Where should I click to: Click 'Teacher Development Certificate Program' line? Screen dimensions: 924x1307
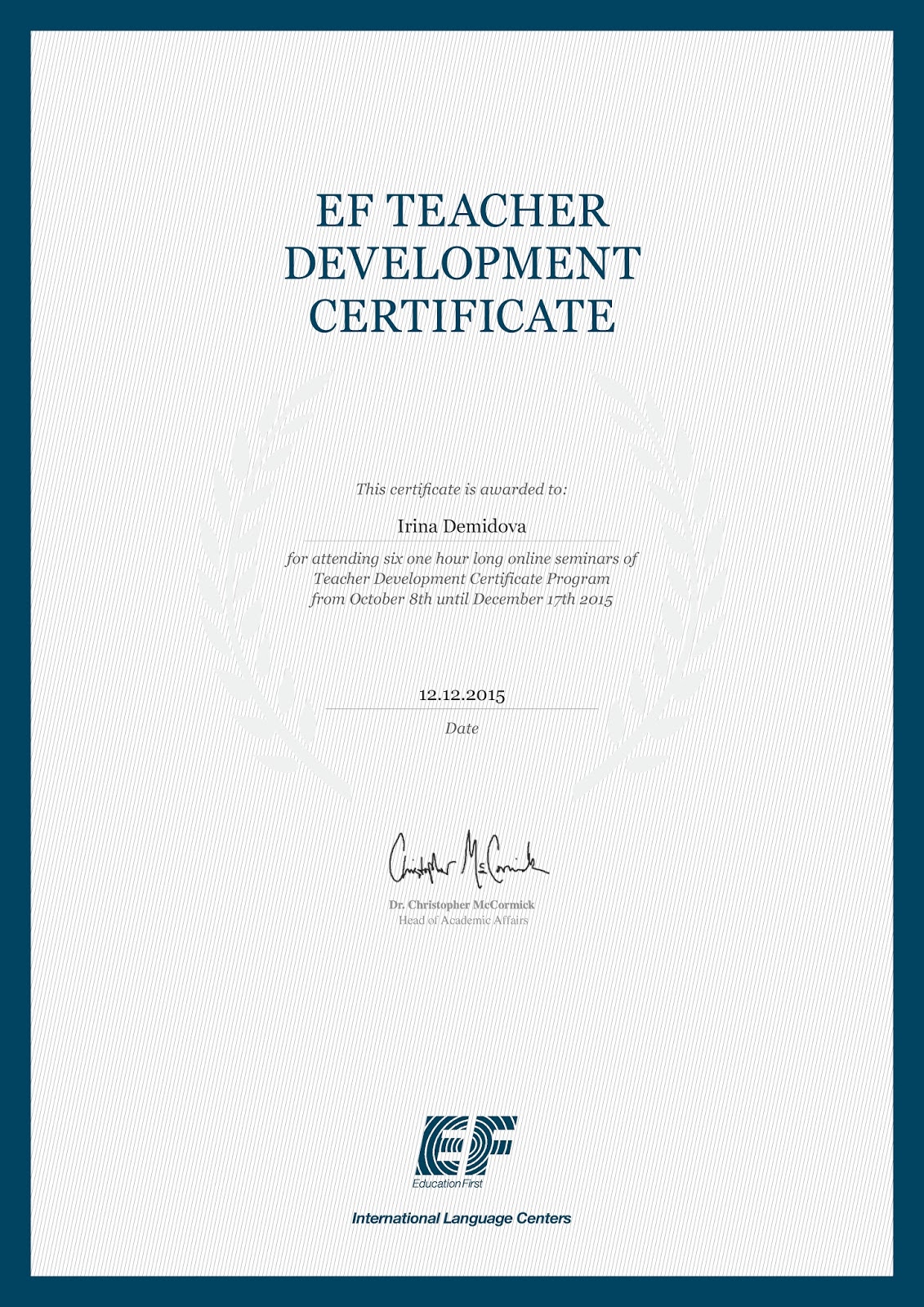pos(462,579)
